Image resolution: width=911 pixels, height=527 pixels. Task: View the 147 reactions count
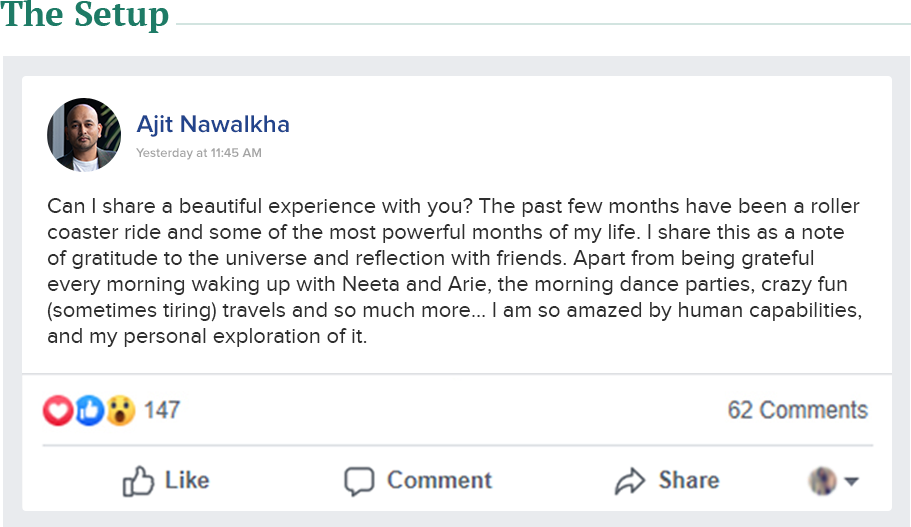click(x=162, y=410)
